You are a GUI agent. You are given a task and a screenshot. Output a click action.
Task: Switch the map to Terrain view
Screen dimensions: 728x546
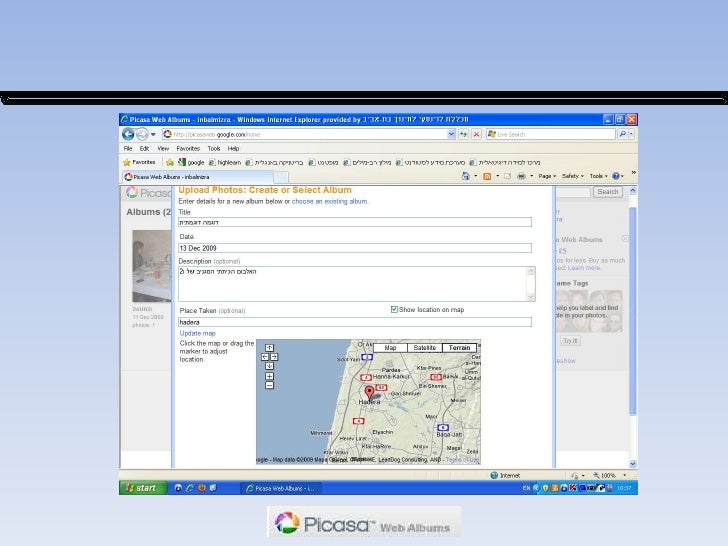point(460,348)
